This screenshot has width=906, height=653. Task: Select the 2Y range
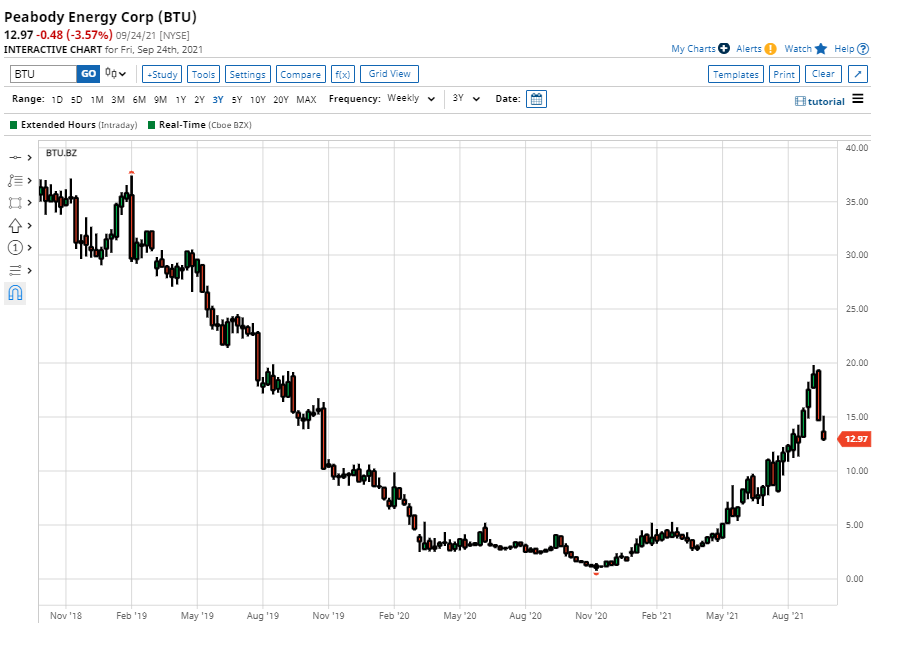tap(199, 99)
